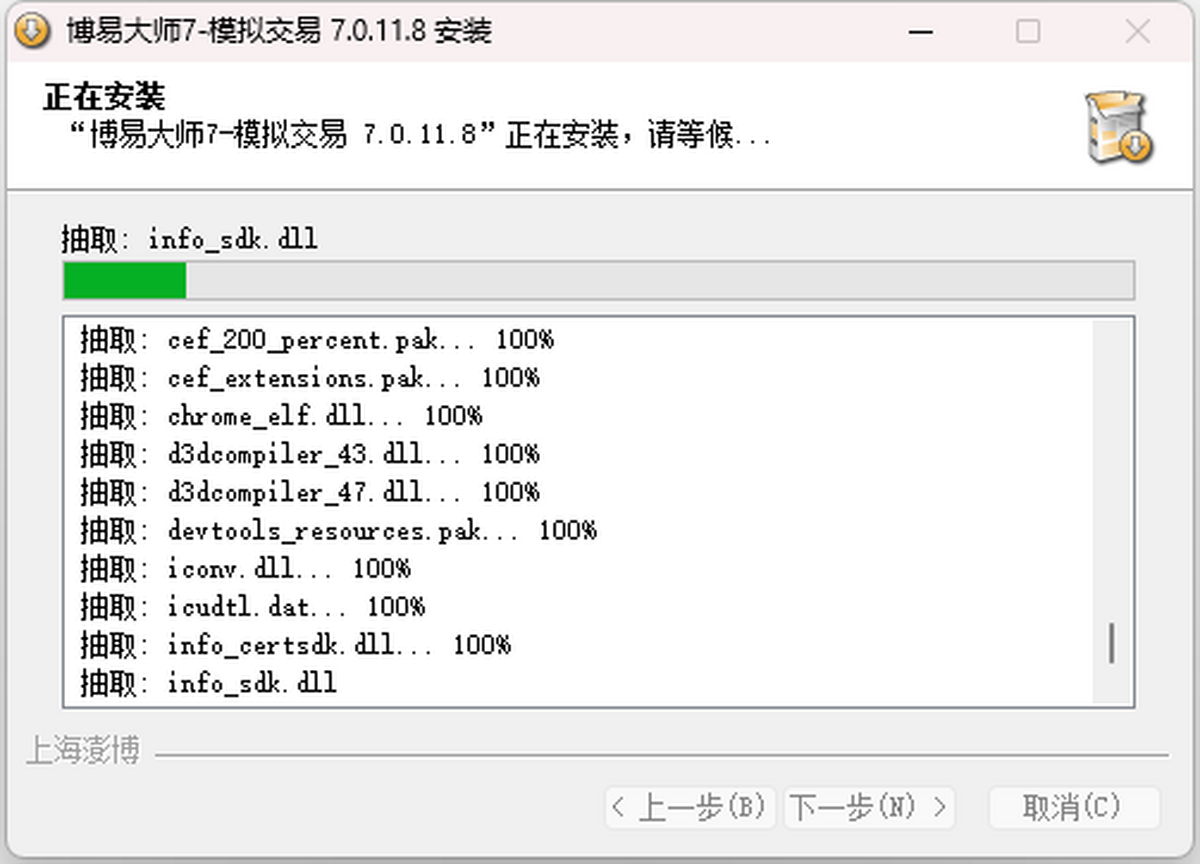Click the 上一步(B) back button
Viewport: 1200px width, 864px height.
689,807
